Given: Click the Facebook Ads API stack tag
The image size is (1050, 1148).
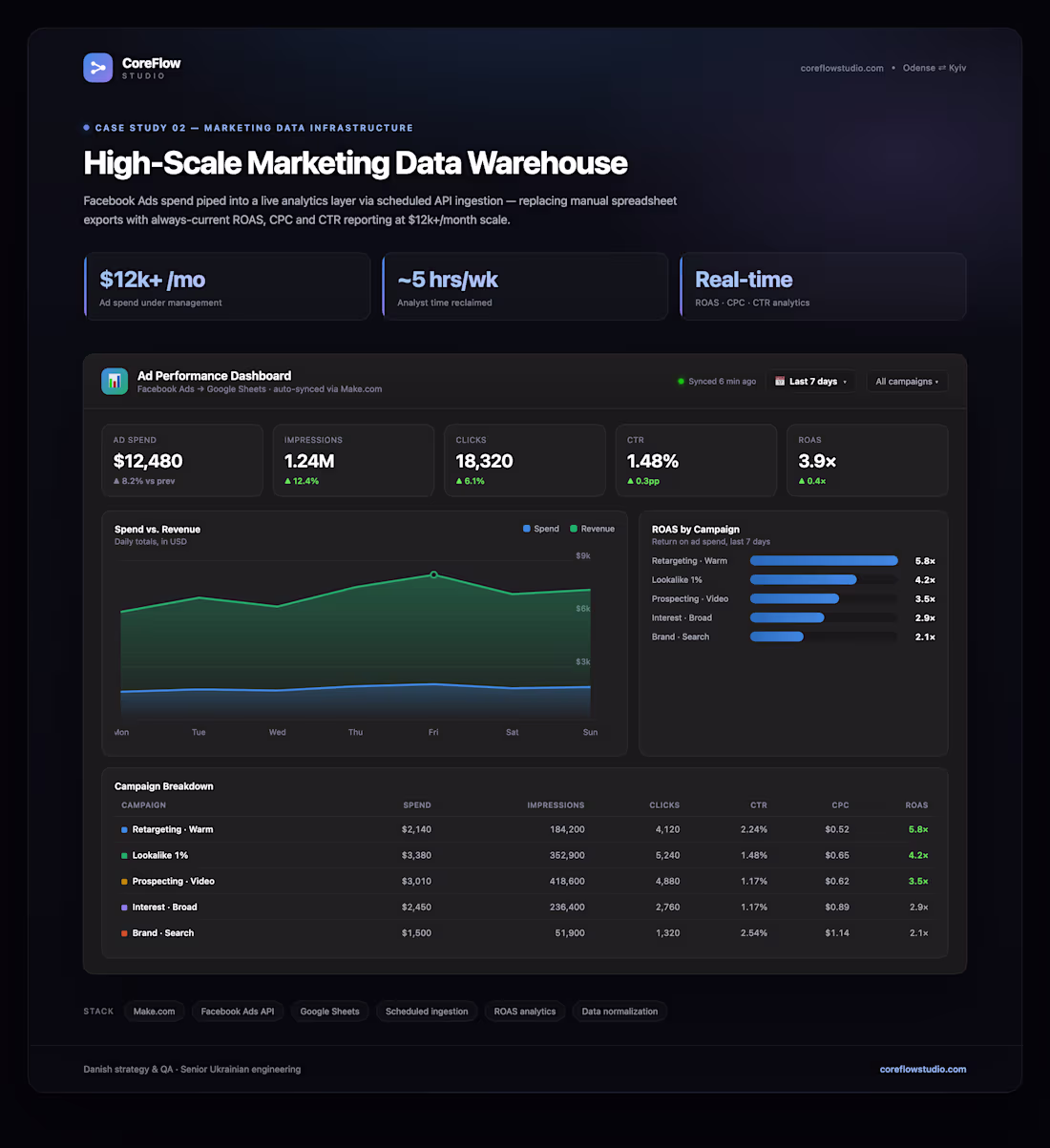Looking at the screenshot, I should (x=238, y=1012).
